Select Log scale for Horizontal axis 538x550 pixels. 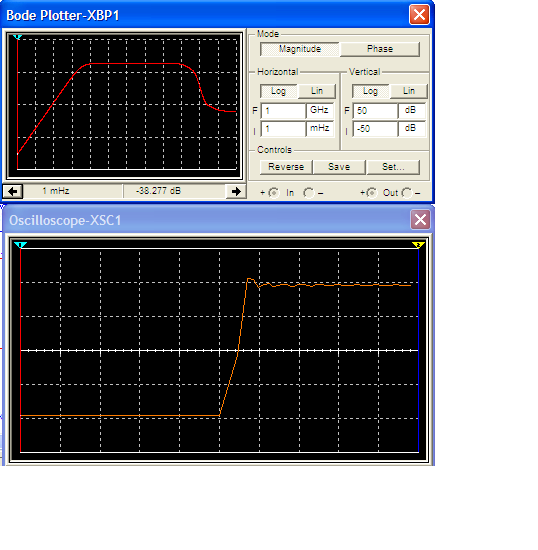278,91
